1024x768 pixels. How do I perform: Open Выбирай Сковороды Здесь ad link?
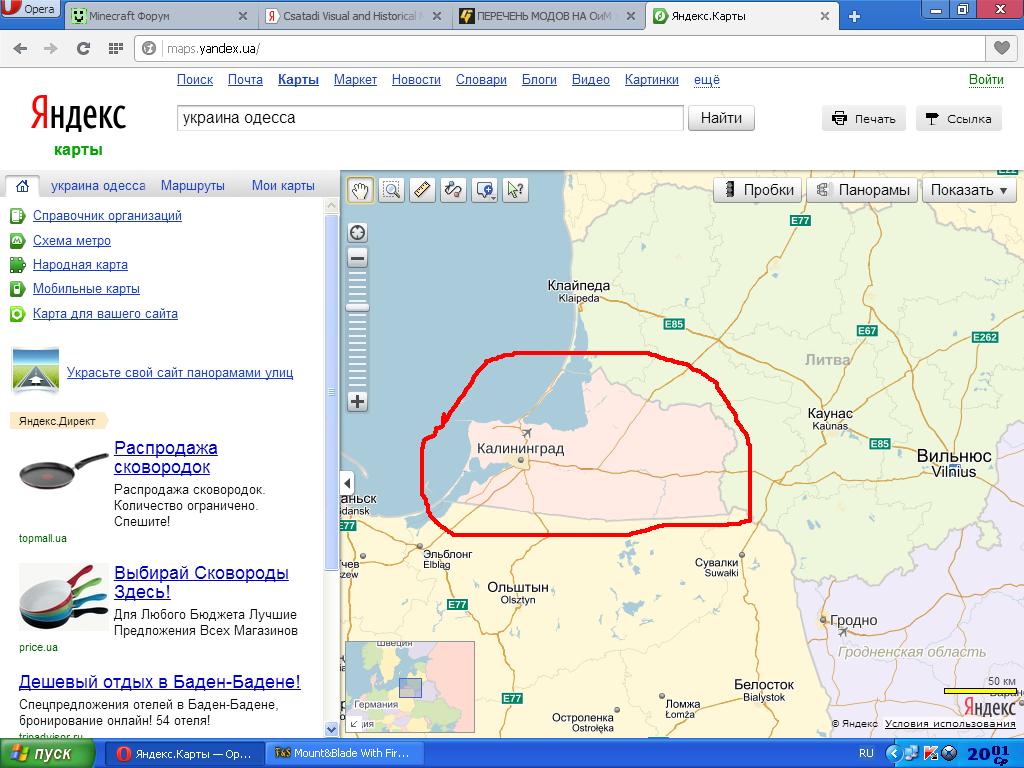click(201, 582)
